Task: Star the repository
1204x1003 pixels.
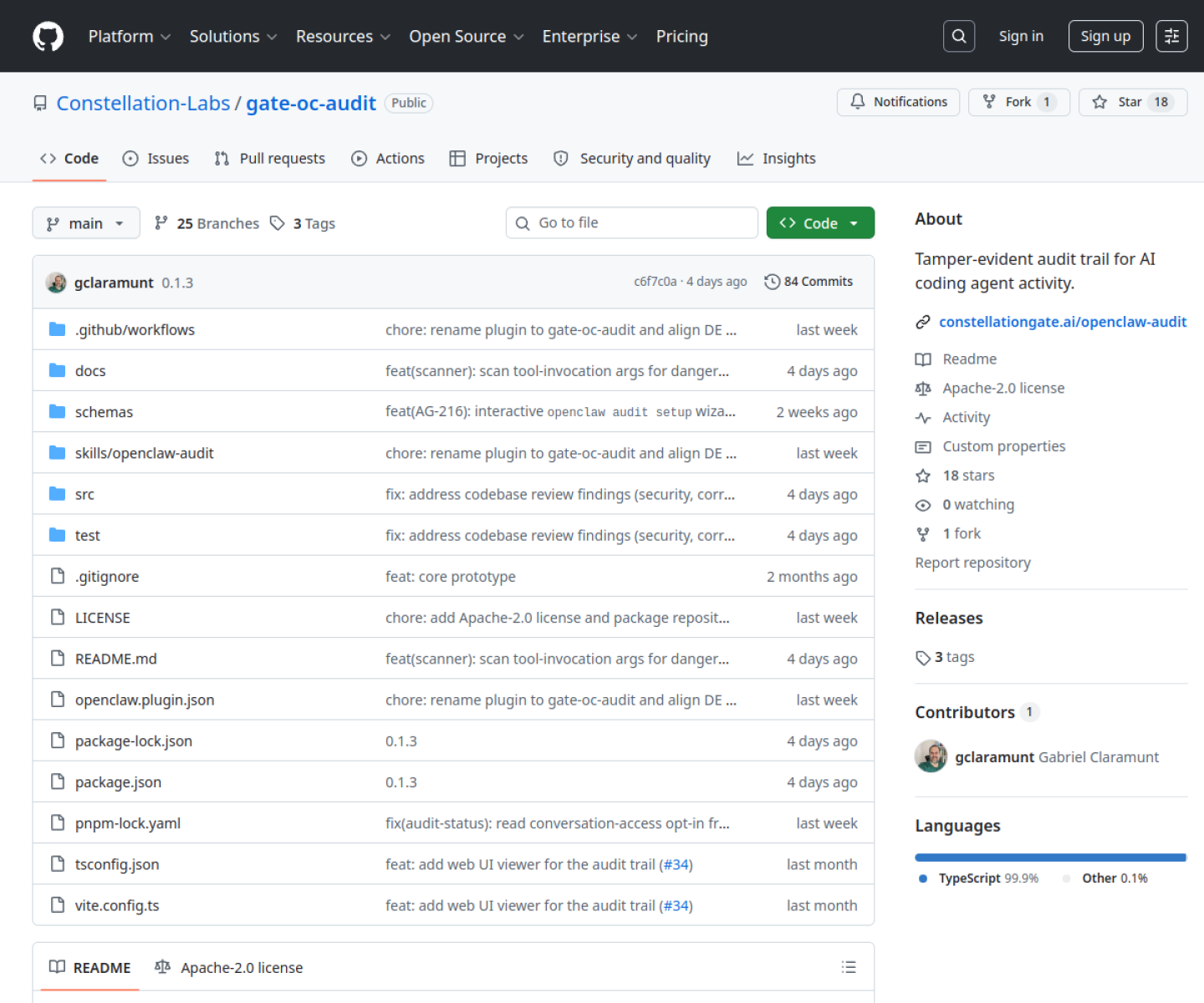Action: [x=1133, y=102]
